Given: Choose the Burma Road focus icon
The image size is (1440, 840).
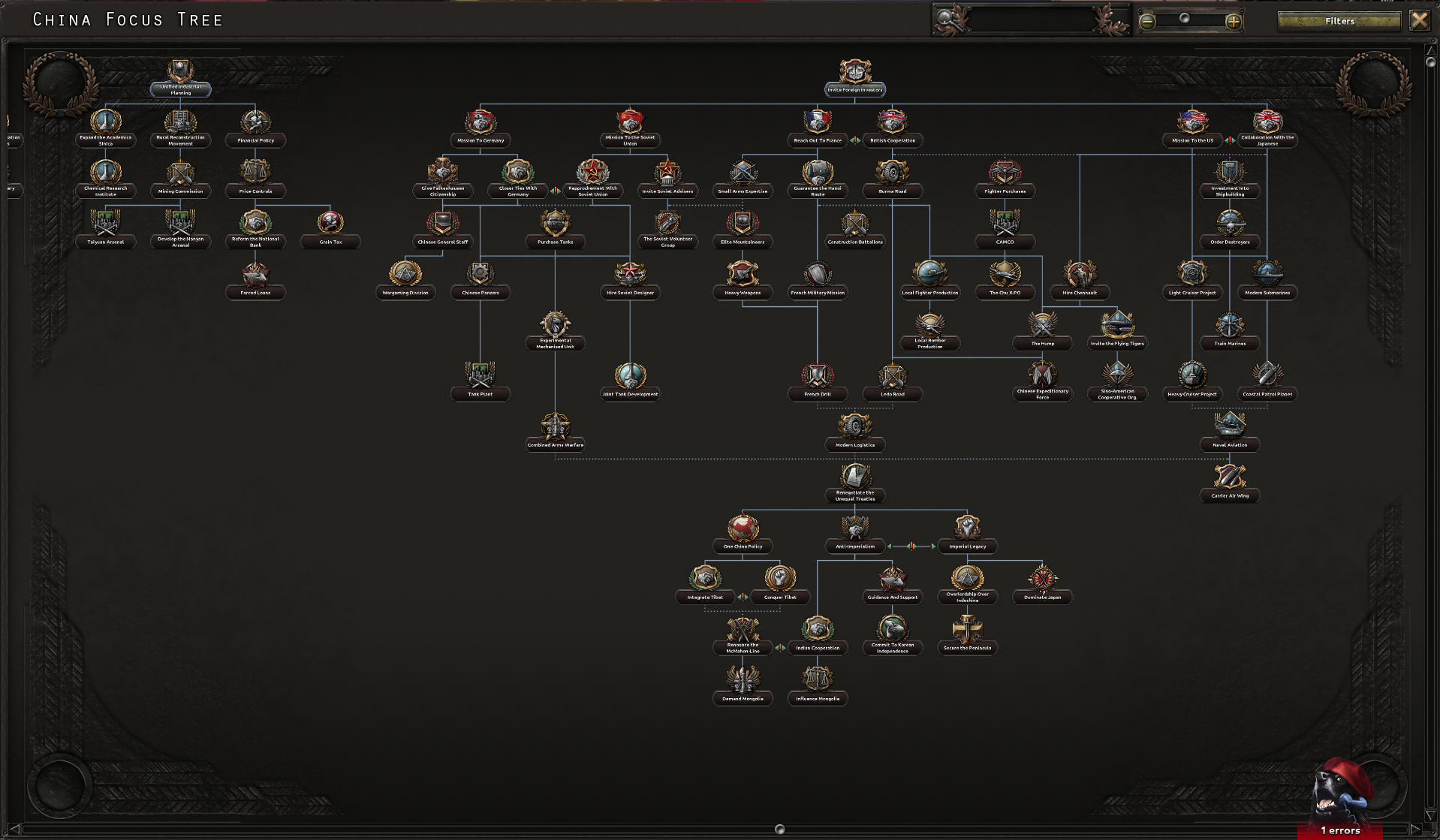Looking at the screenshot, I should (x=892, y=172).
